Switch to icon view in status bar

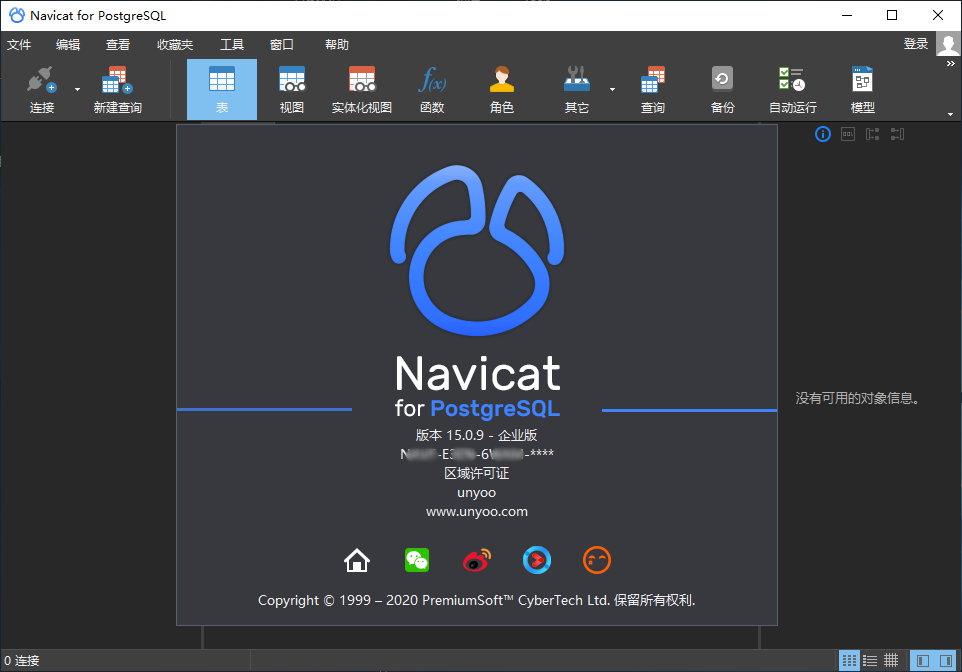point(849,660)
